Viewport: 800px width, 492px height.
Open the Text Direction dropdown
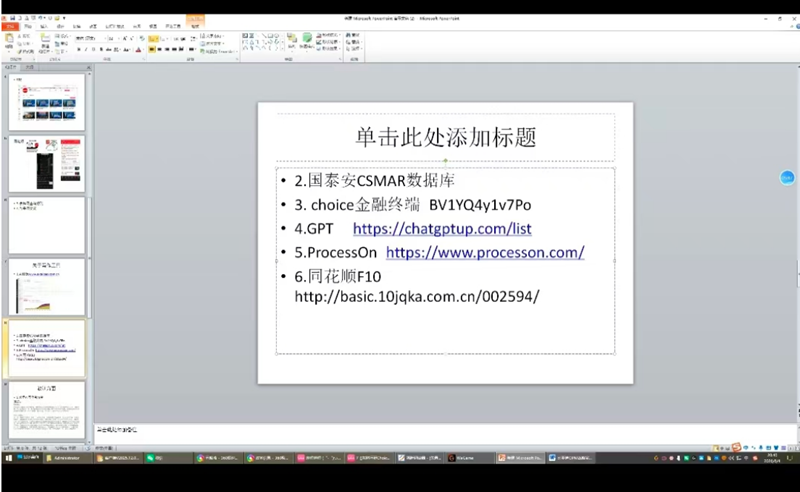(x=211, y=36)
